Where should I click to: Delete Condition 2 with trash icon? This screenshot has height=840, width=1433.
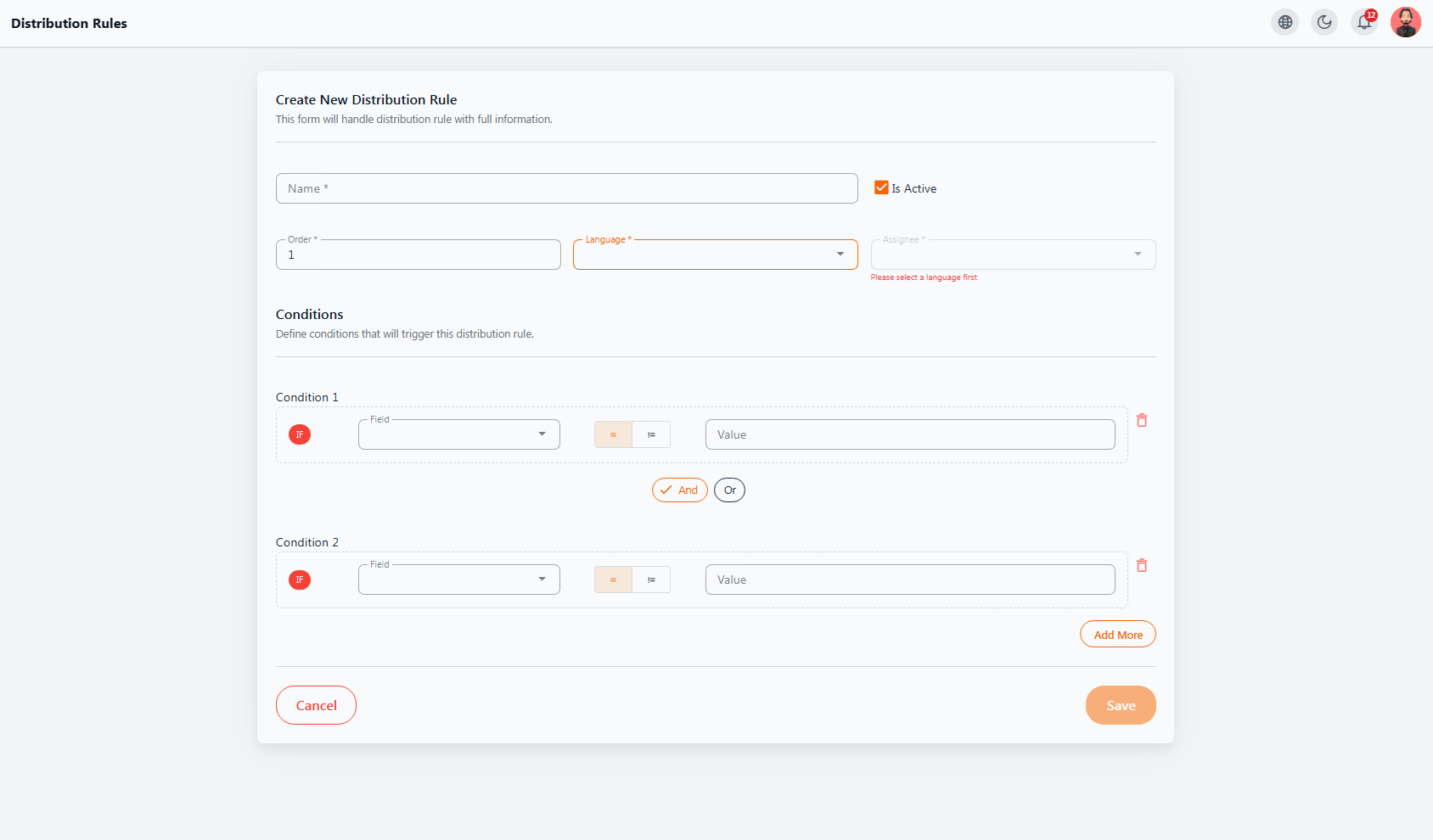click(1142, 565)
